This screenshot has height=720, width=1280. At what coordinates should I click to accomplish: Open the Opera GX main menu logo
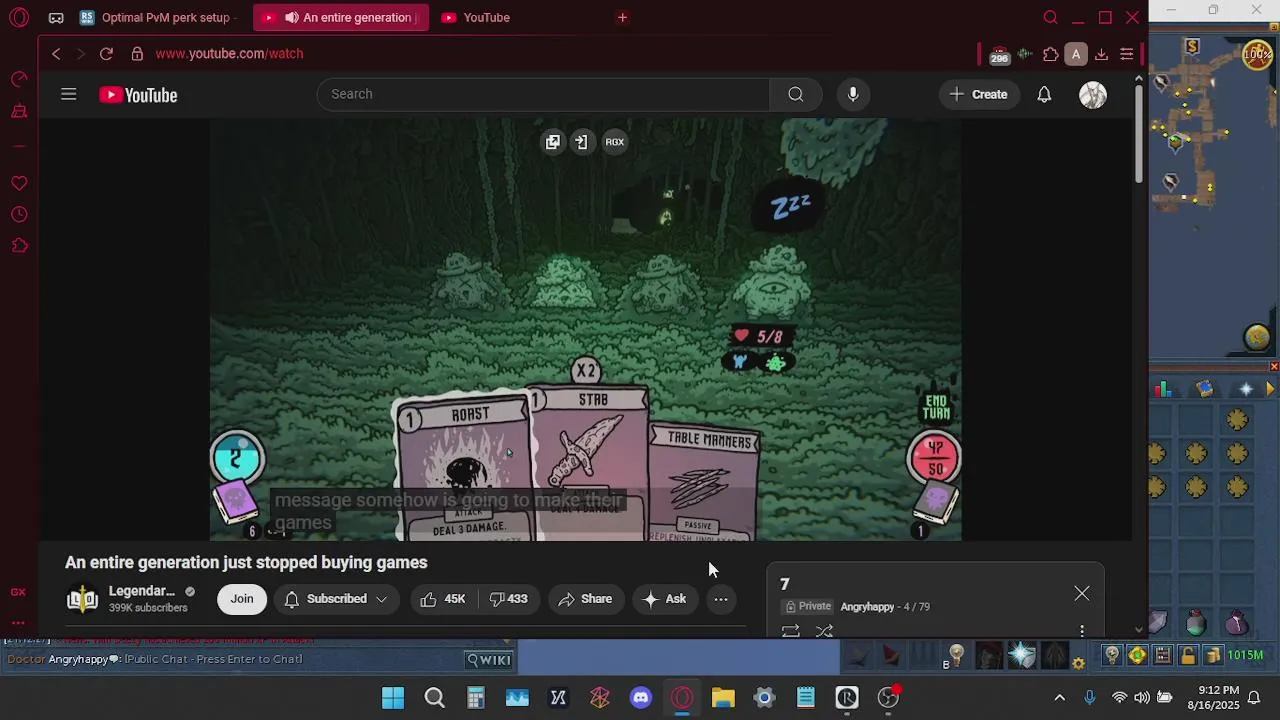coord(19,17)
